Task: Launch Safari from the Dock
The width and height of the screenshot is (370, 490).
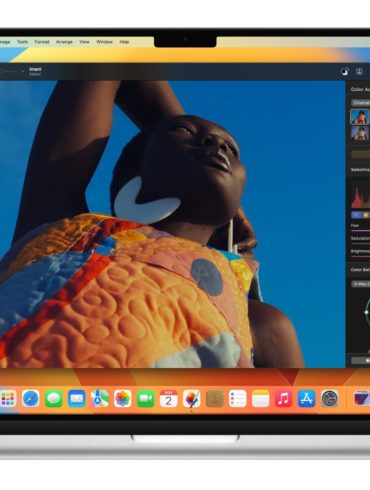Action: coord(31,399)
